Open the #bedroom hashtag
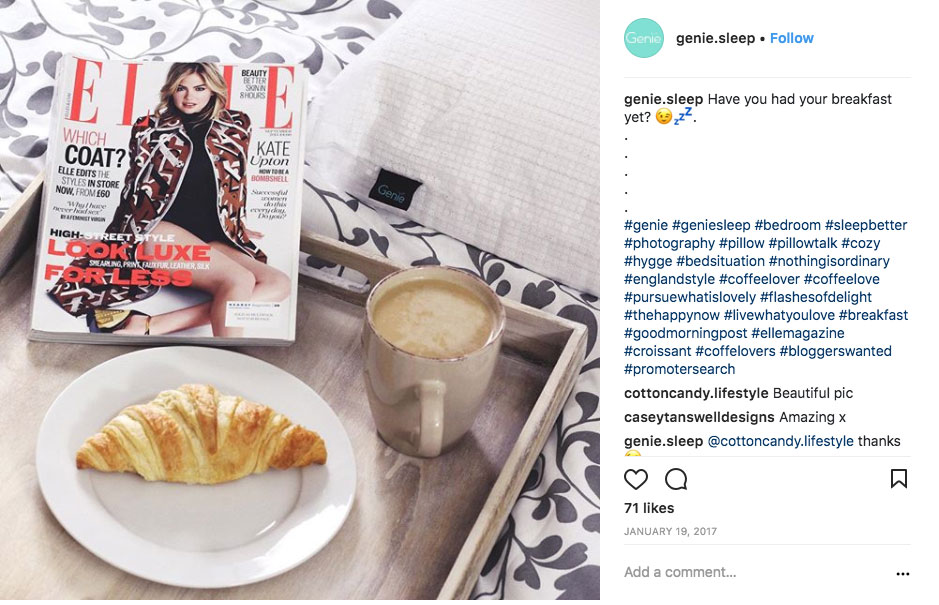939x605 pixels. point(787,225)
